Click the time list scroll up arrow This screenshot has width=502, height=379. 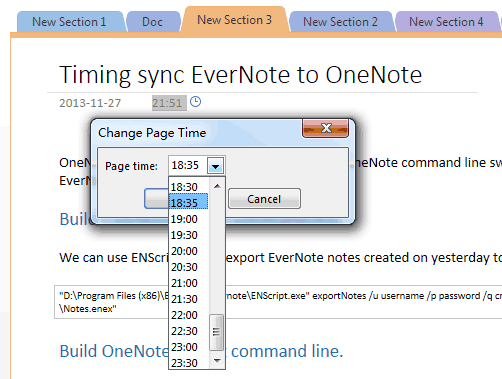click(217, 186)
